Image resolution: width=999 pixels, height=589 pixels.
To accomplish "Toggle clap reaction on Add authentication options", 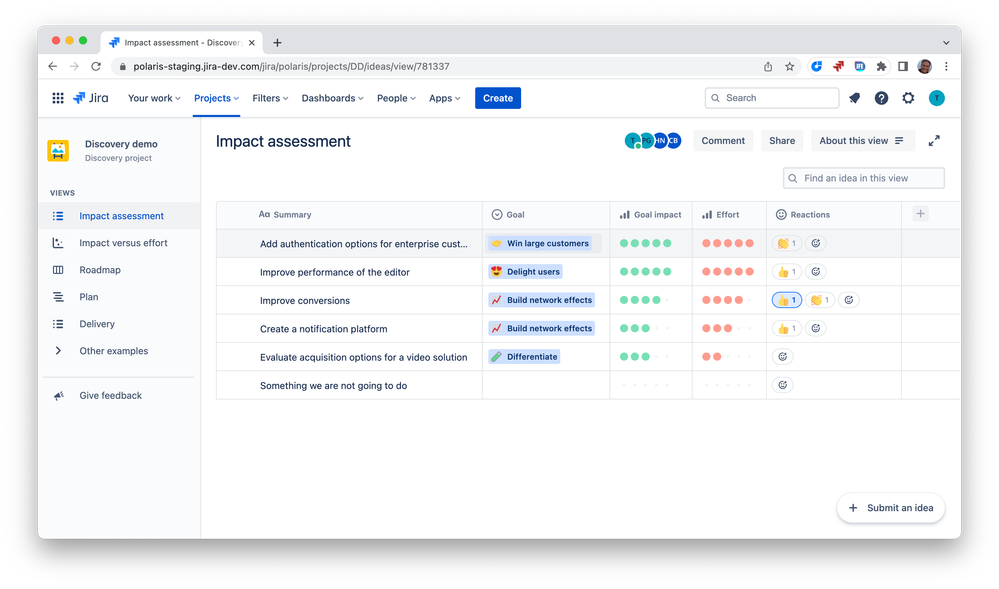I will click(787, 244).
